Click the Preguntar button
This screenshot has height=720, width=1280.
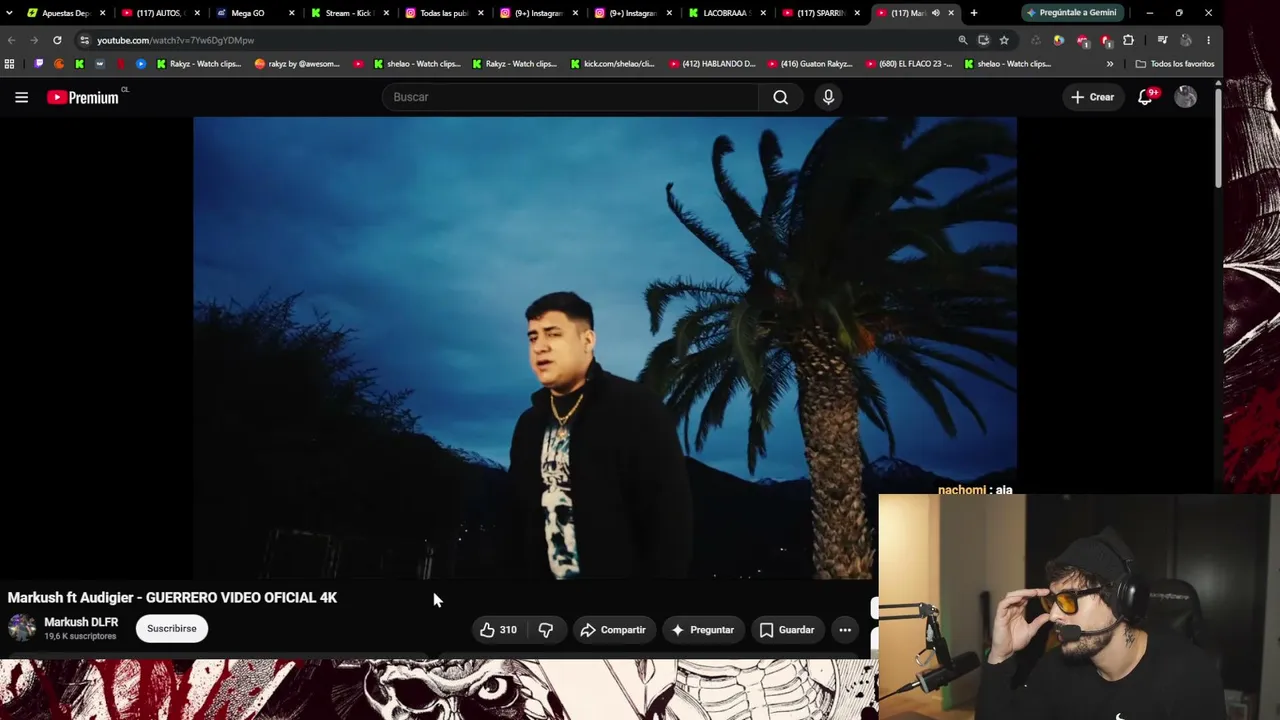tap(703, 630)
